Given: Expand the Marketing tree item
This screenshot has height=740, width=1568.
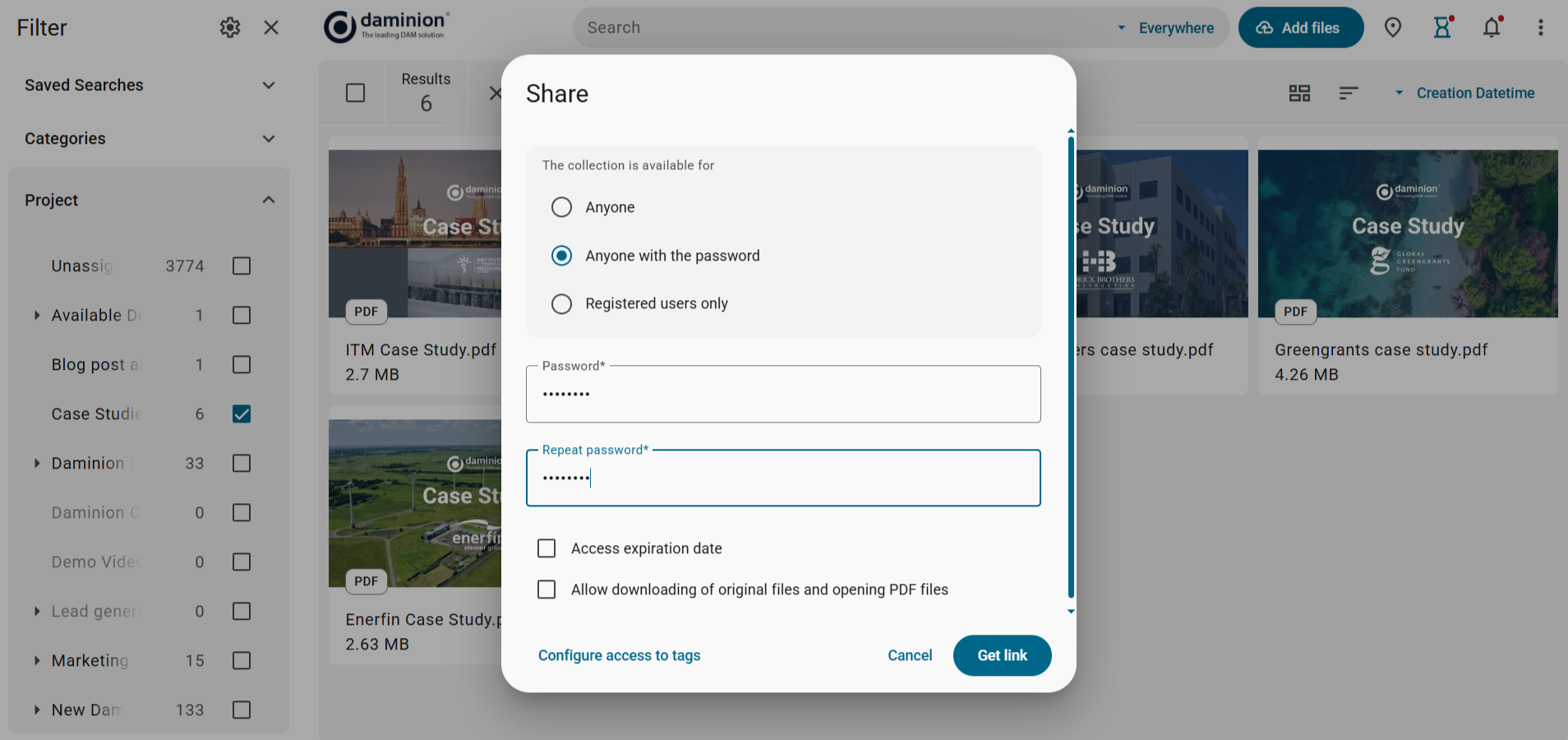Looking at the screenshot, I should pos(37,661).
